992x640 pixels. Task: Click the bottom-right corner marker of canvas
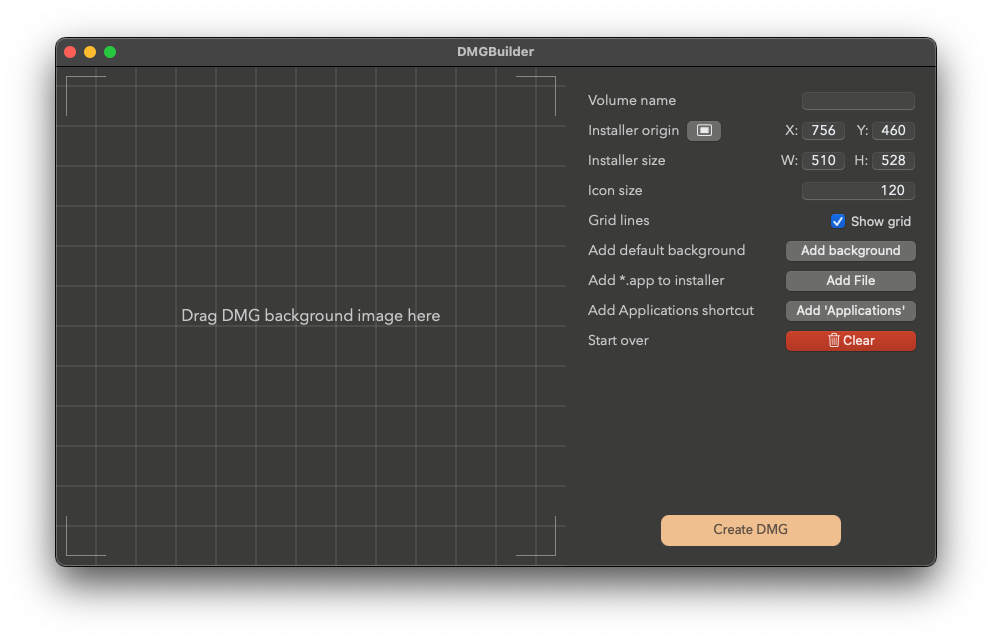coord(550,550)
